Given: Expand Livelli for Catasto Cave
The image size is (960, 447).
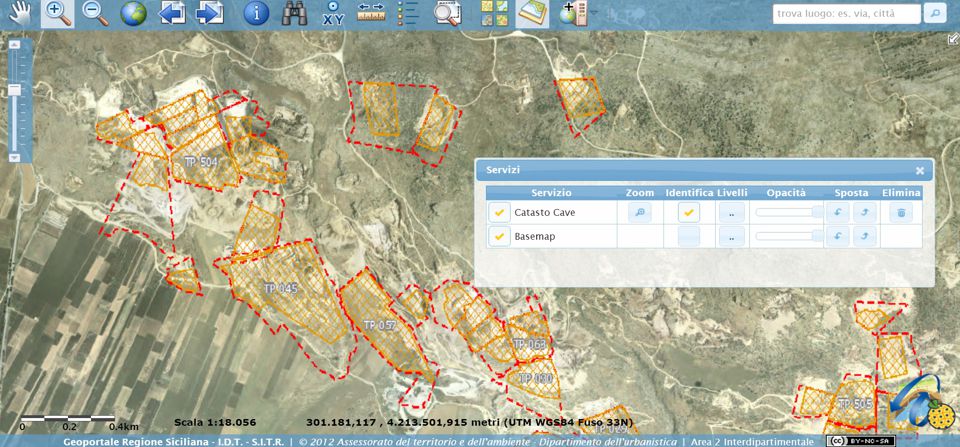Looking at the screenshot, I should [731, 212].
